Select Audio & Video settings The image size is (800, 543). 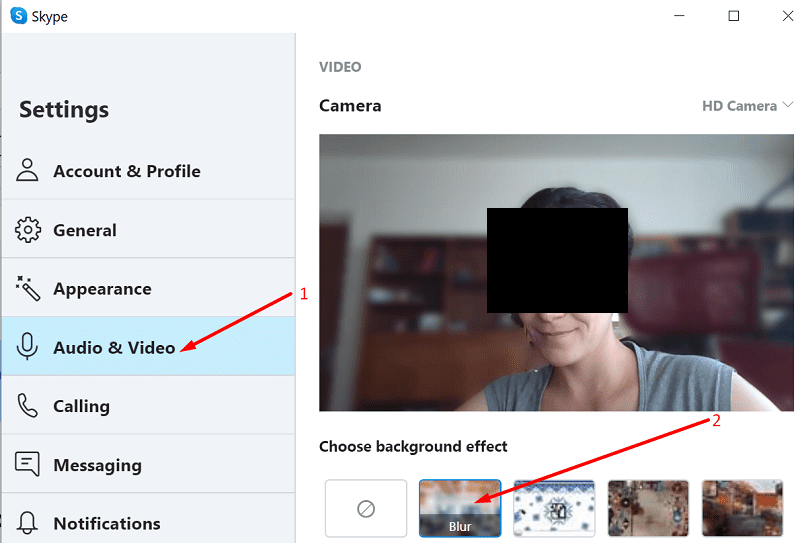[x=148, y=347]
